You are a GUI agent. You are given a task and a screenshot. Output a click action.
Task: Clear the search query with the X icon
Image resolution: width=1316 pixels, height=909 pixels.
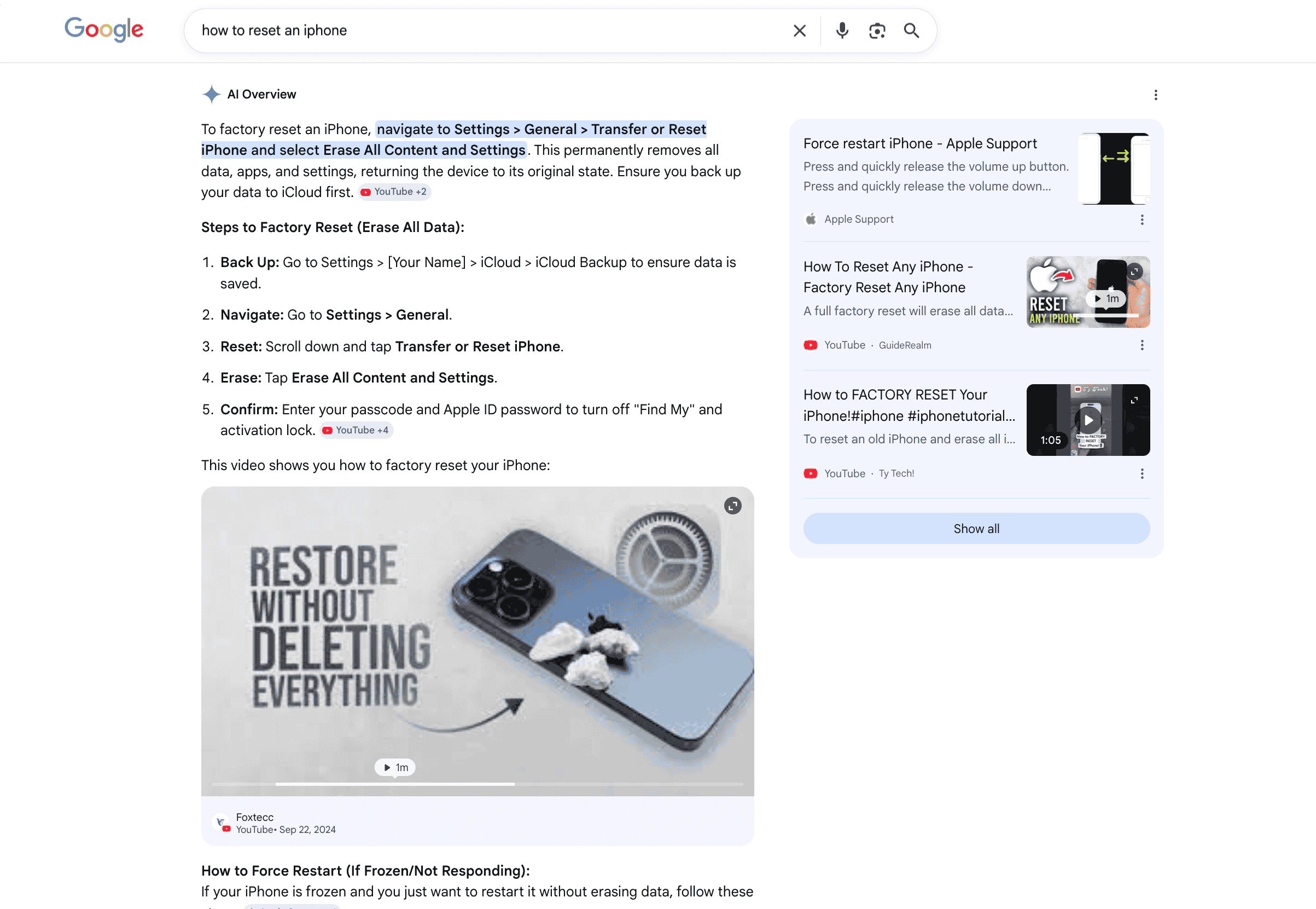pyautogui.click(x=799, y=31)
